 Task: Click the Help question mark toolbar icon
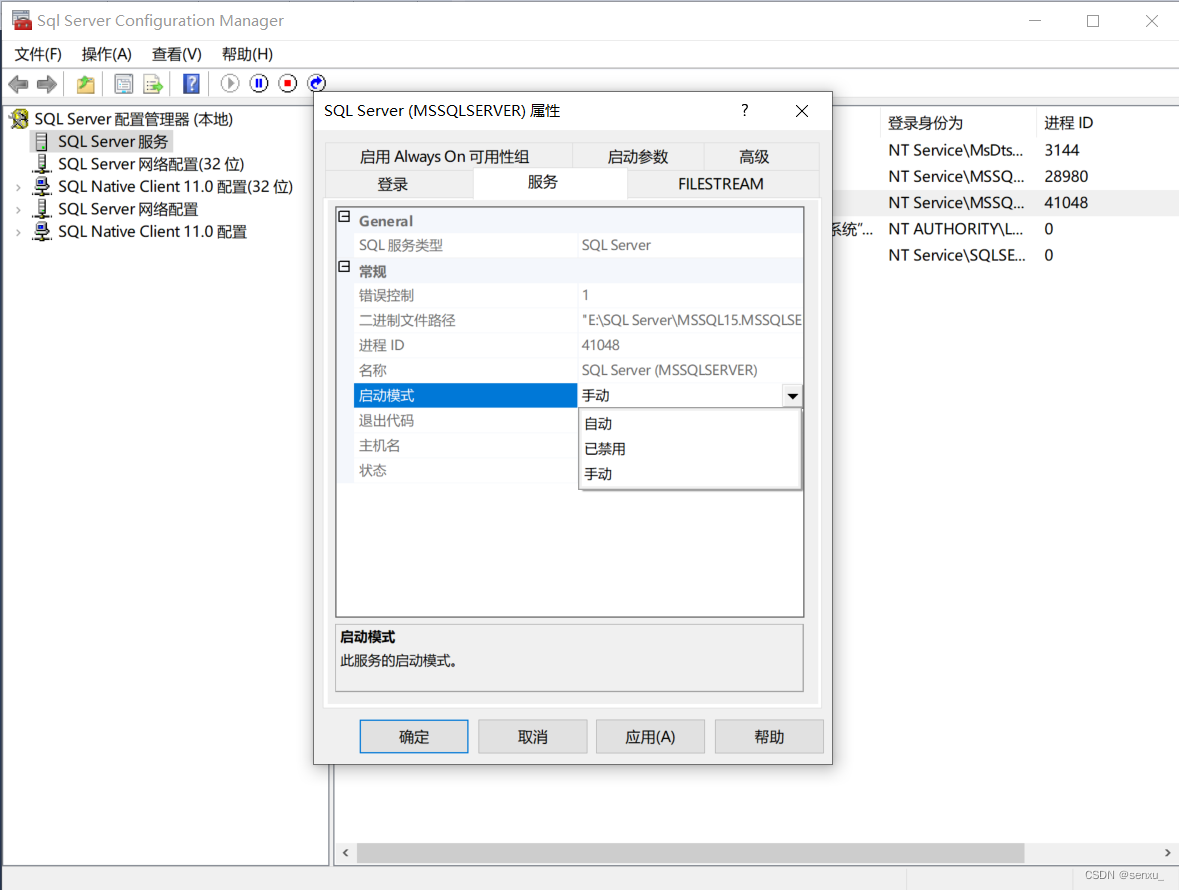[x=192, y=83]
